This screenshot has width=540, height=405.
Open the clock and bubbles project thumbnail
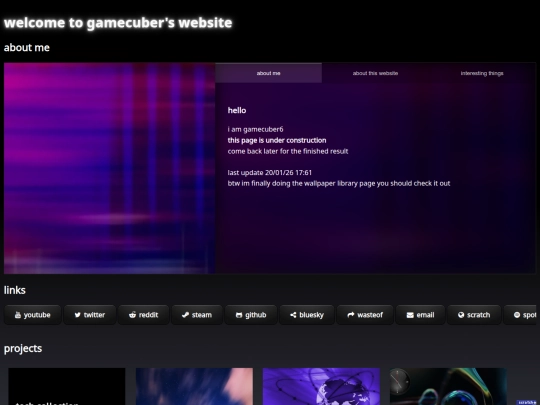pos(448,386)
